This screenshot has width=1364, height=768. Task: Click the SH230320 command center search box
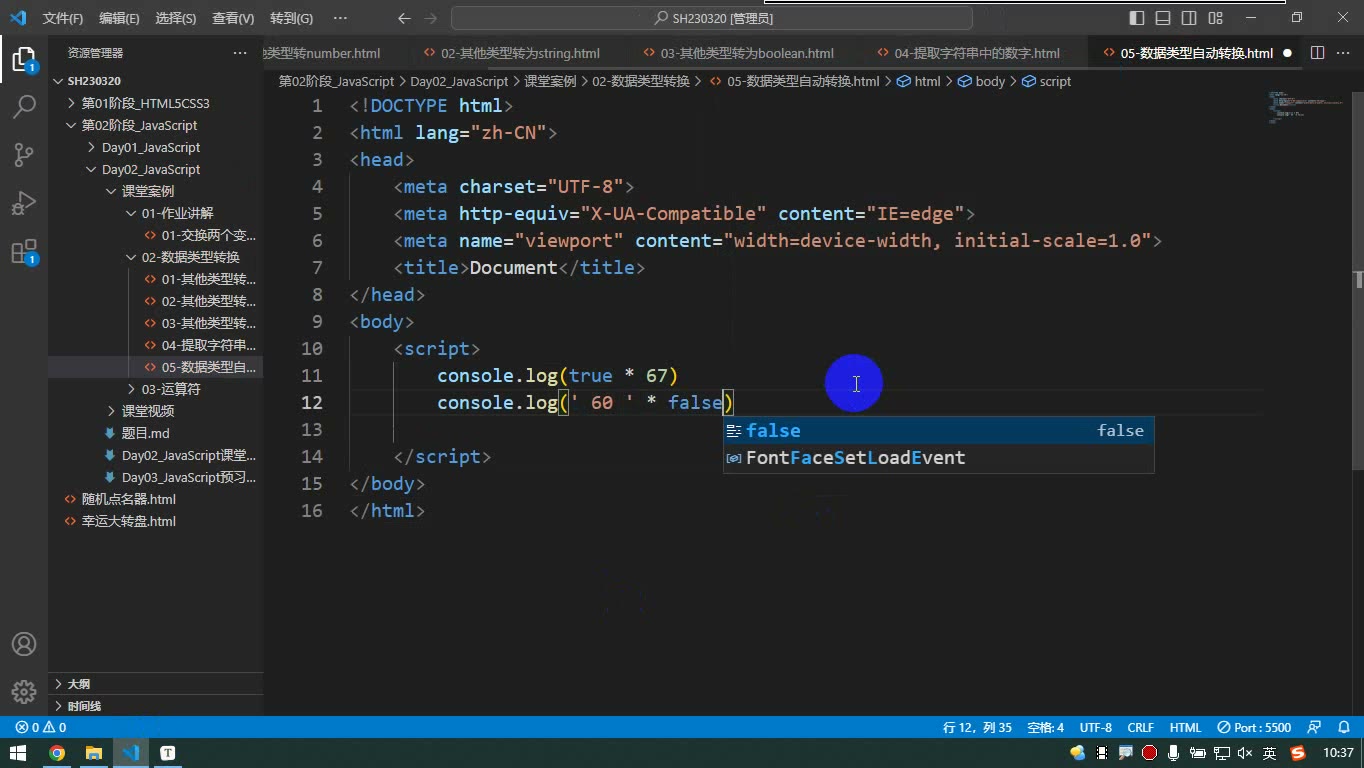tap(712, 18)
